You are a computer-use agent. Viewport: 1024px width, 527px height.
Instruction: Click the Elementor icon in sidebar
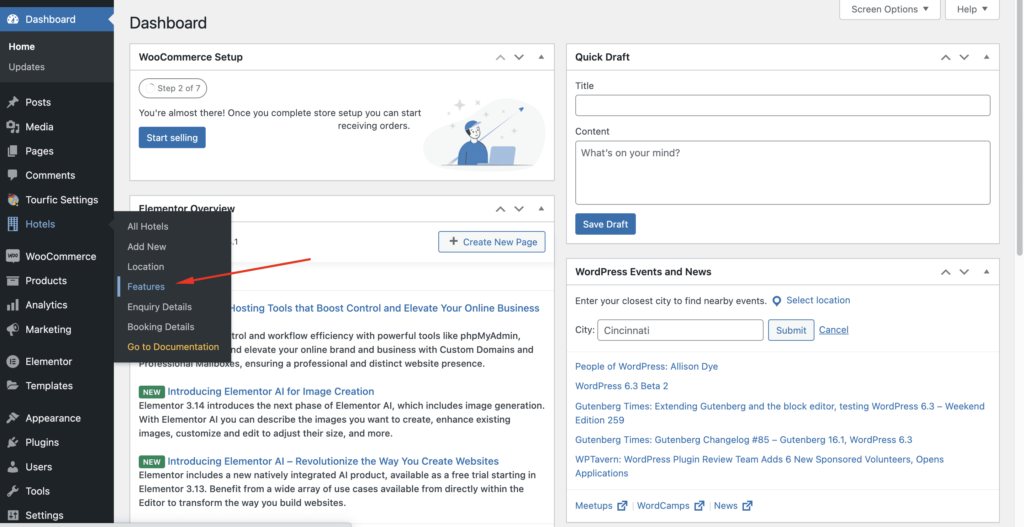coord(12,362)
